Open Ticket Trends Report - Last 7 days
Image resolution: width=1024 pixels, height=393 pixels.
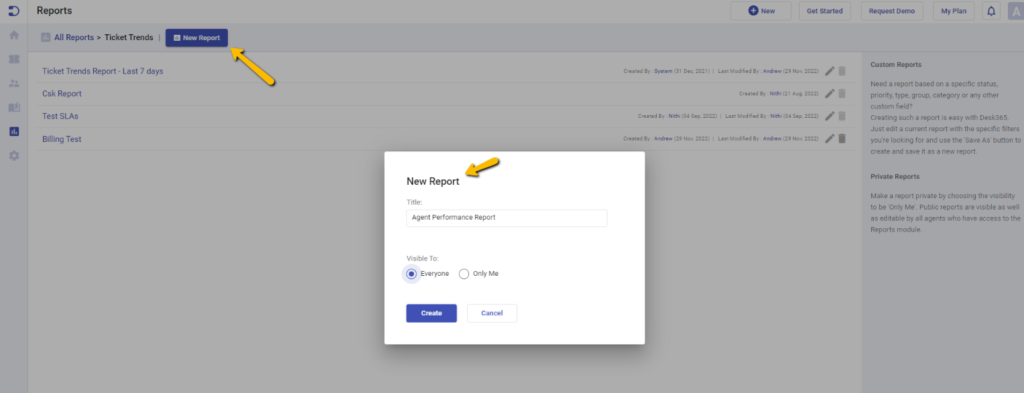103,71
